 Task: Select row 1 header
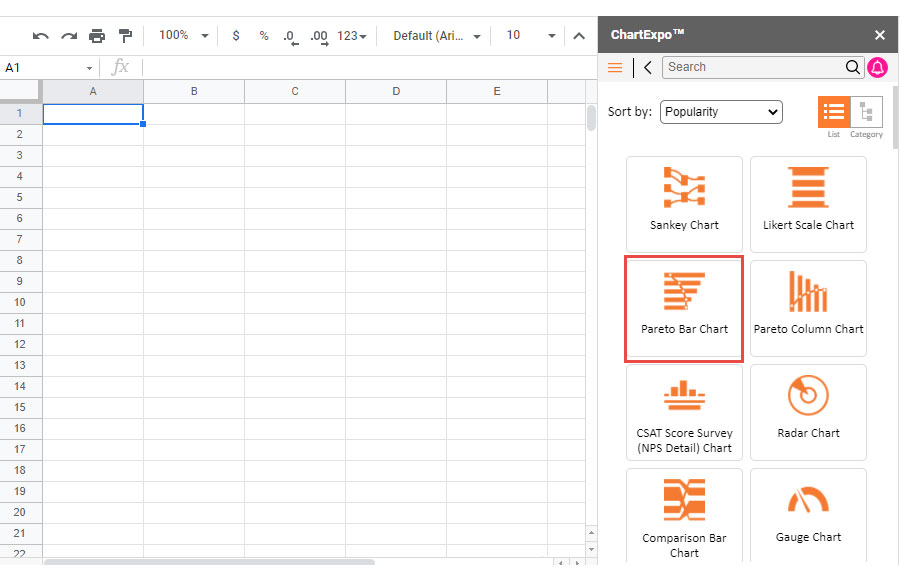[21, 114]
